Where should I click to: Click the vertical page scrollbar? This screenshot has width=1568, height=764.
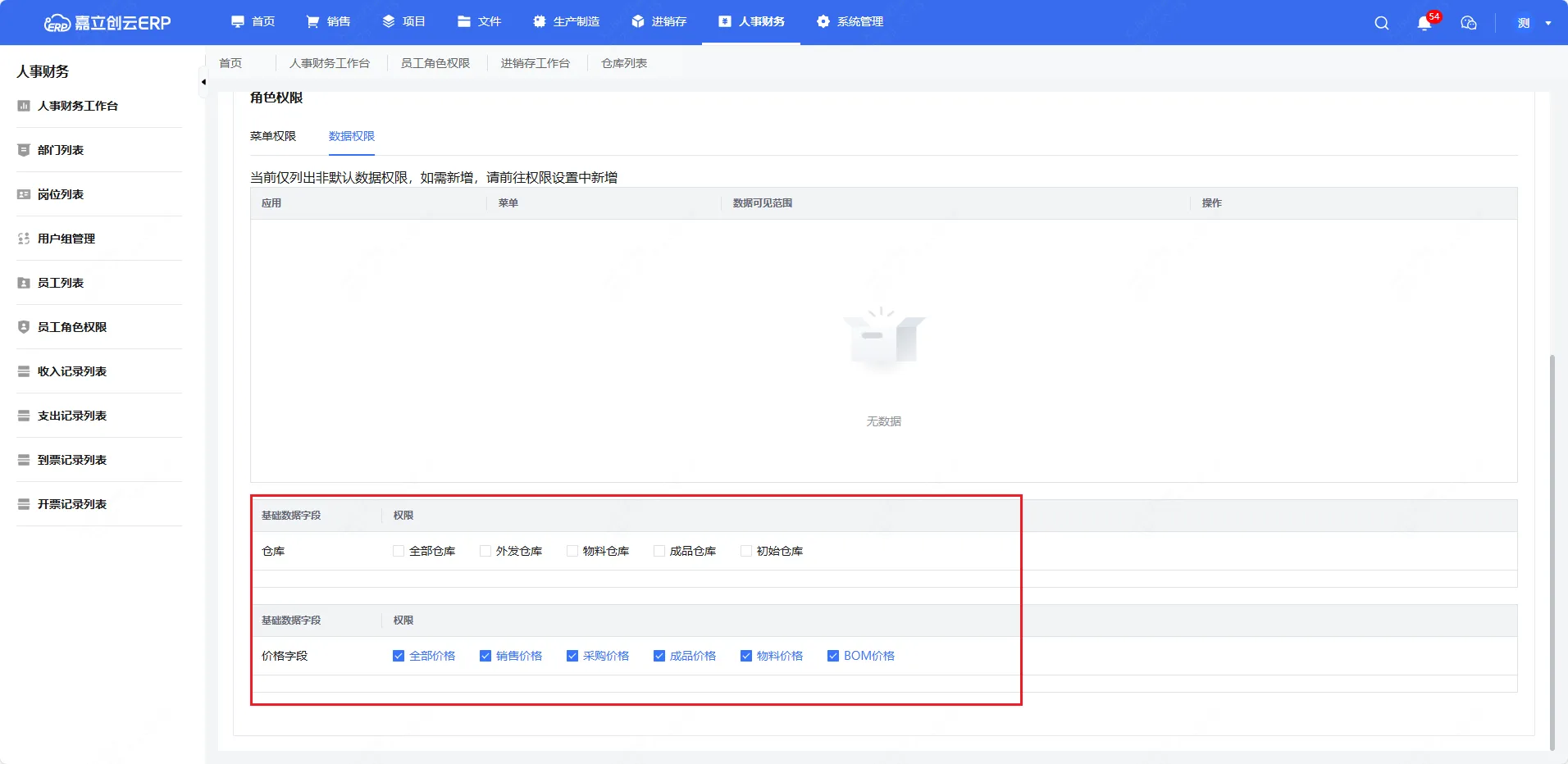(x=1552, y=549)
